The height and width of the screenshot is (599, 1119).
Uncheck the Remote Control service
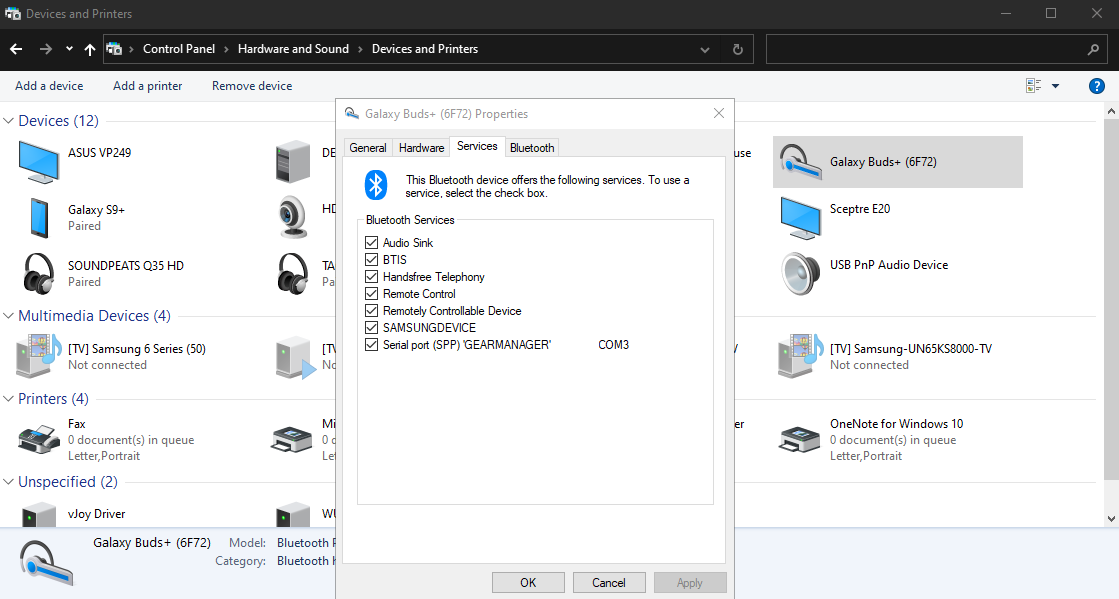pos(371,293)
